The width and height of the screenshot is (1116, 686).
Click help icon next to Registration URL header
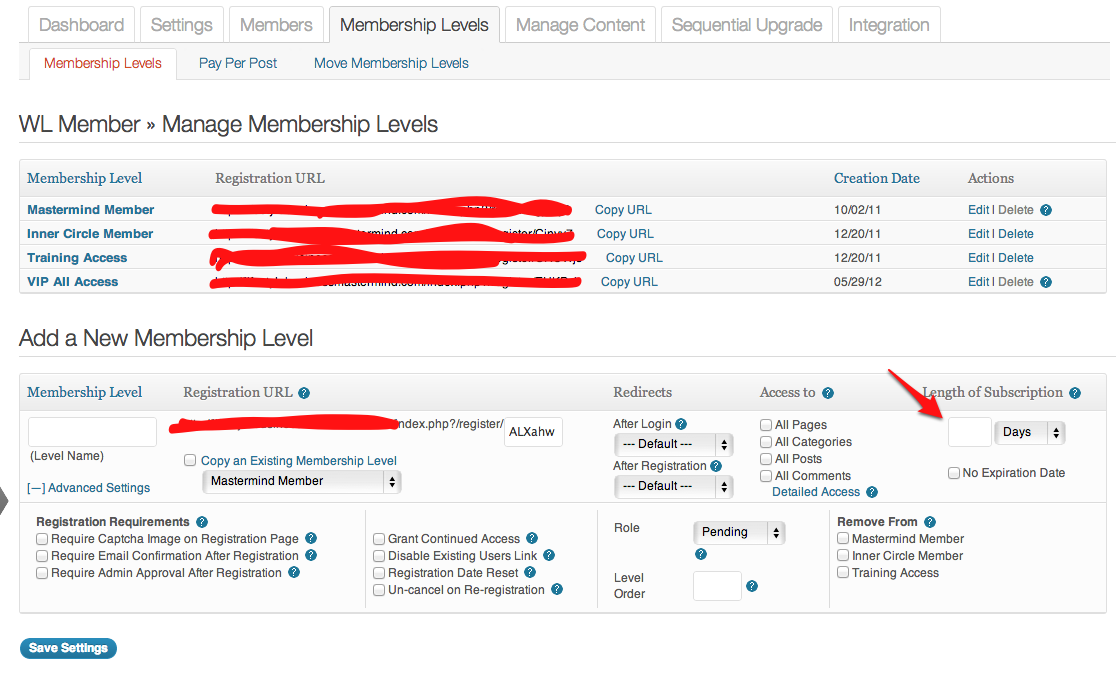pos(304,393)
